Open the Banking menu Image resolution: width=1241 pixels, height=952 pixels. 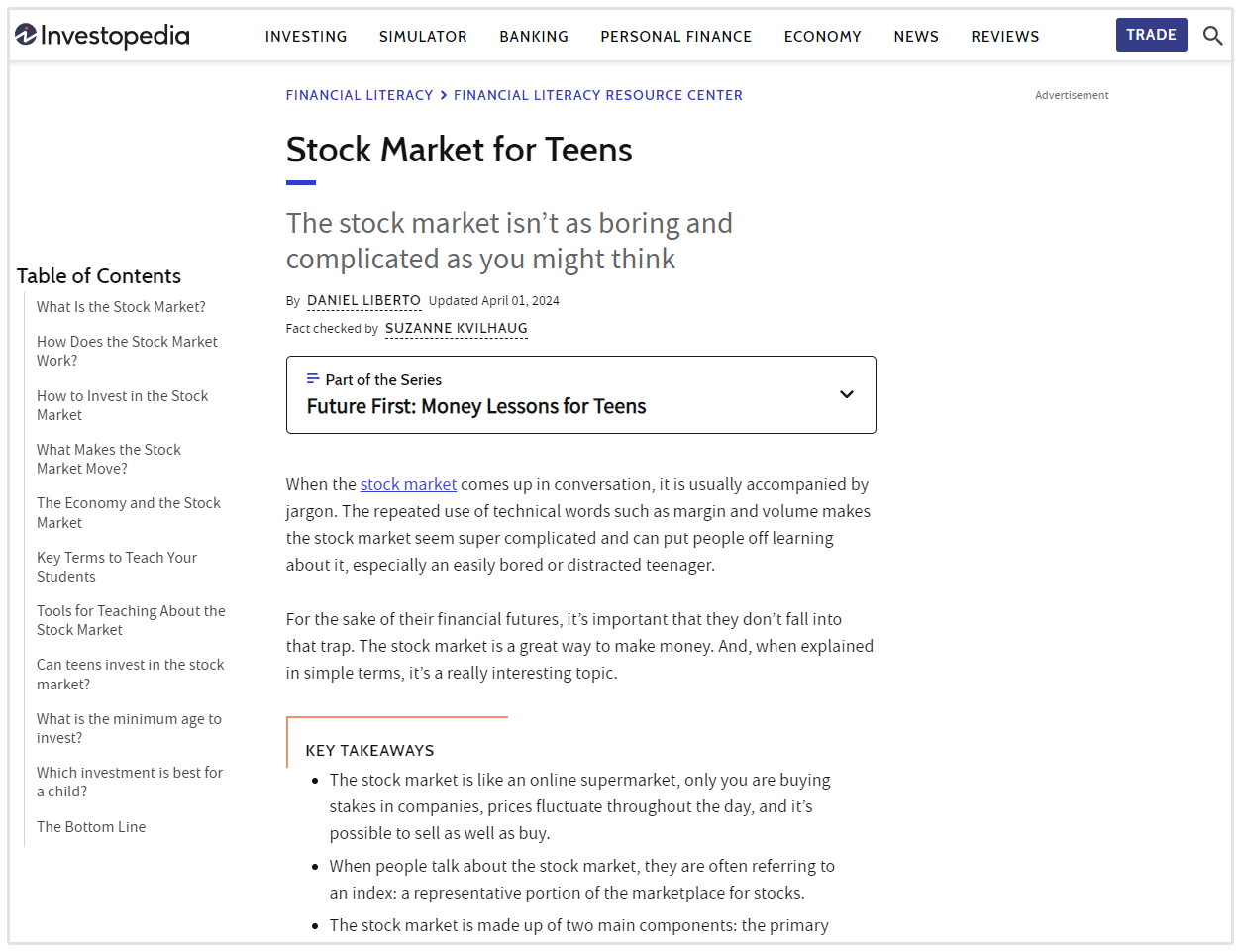(x=534, y=37)
